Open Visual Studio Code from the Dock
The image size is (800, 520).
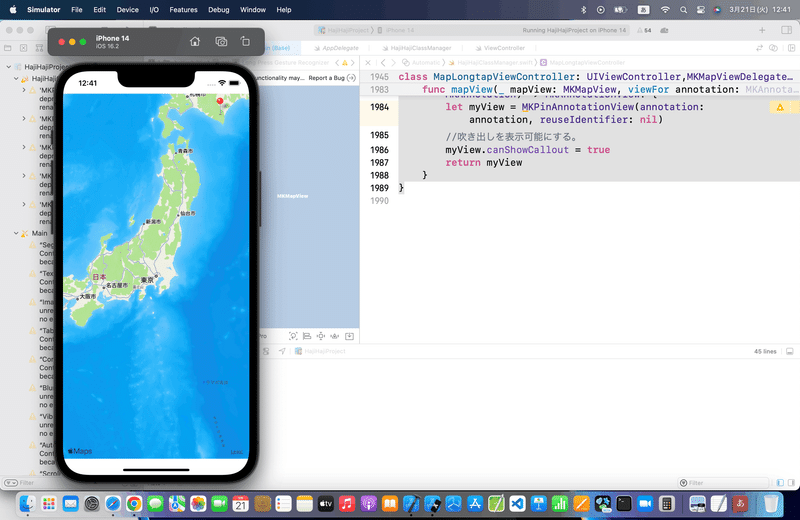click(x=517, y=504)
